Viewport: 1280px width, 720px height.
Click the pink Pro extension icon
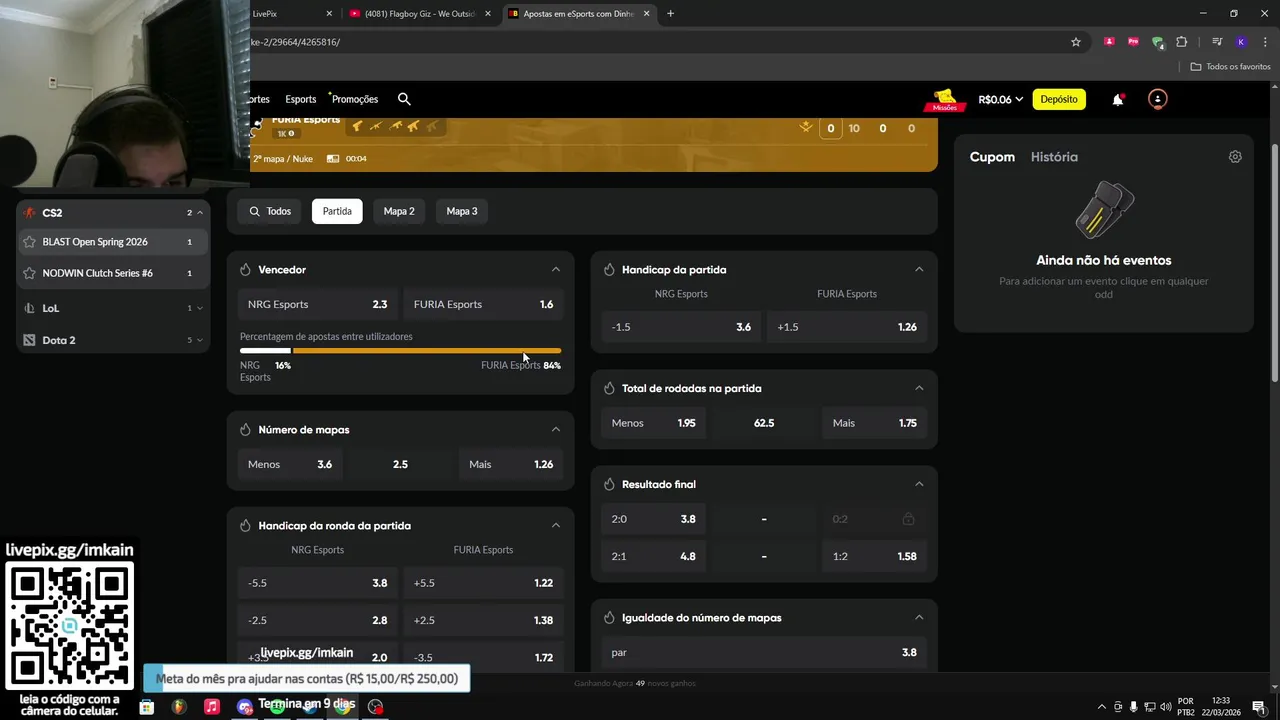(1133, 42)
